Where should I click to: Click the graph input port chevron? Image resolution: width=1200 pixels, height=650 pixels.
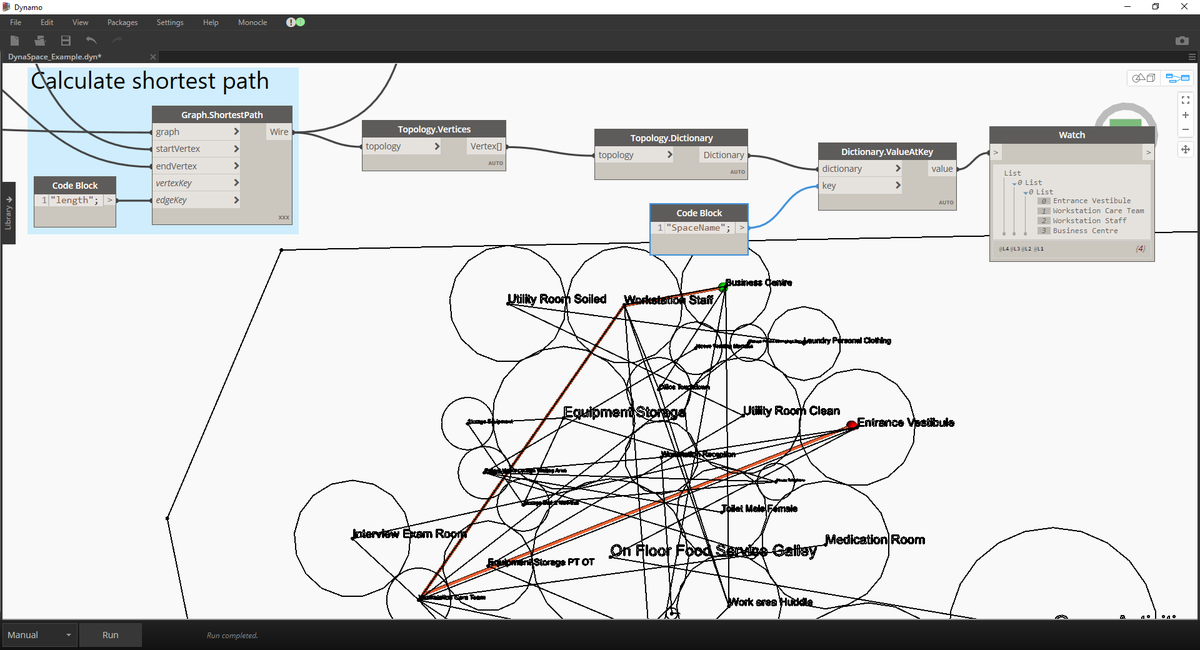click(x=236, y=131)
